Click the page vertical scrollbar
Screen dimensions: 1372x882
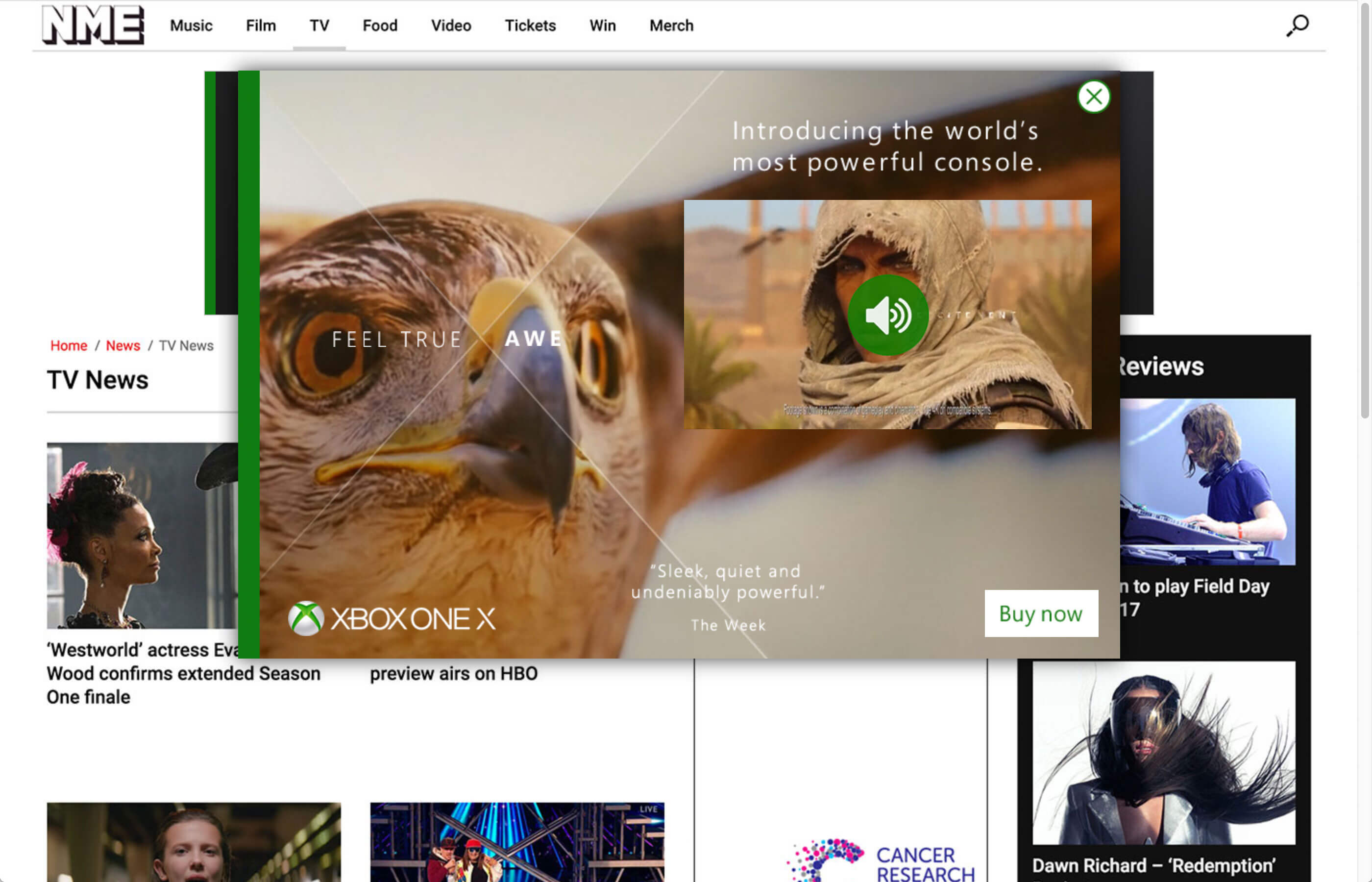click(1365, 211)
